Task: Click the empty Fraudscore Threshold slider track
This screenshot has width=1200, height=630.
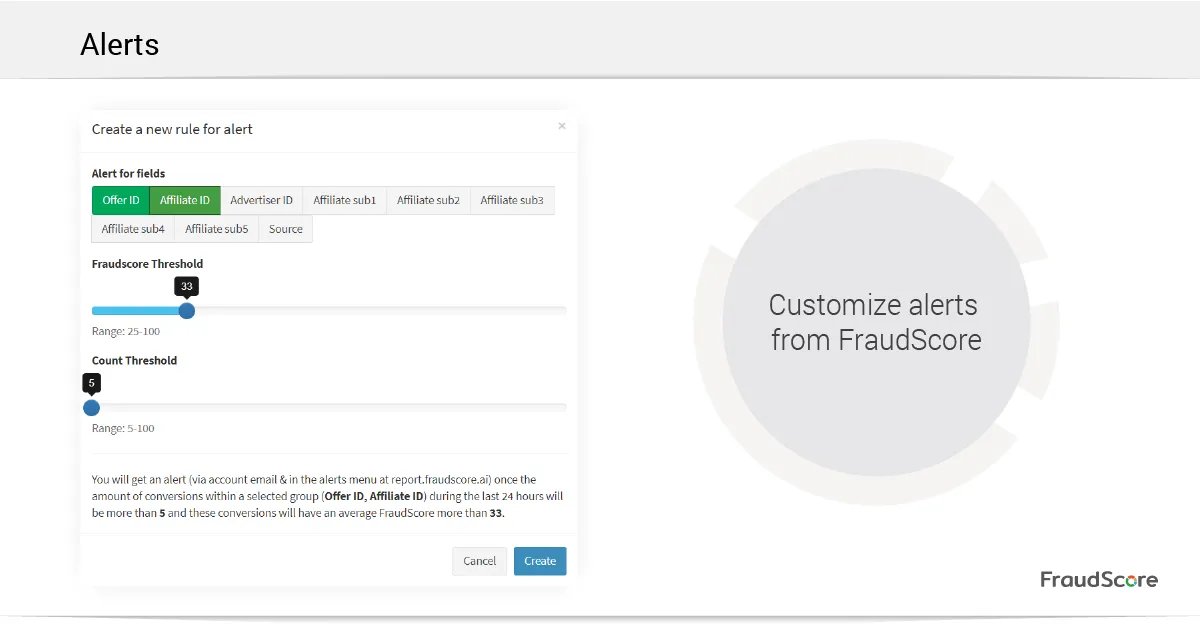Action: coord(380,311)
